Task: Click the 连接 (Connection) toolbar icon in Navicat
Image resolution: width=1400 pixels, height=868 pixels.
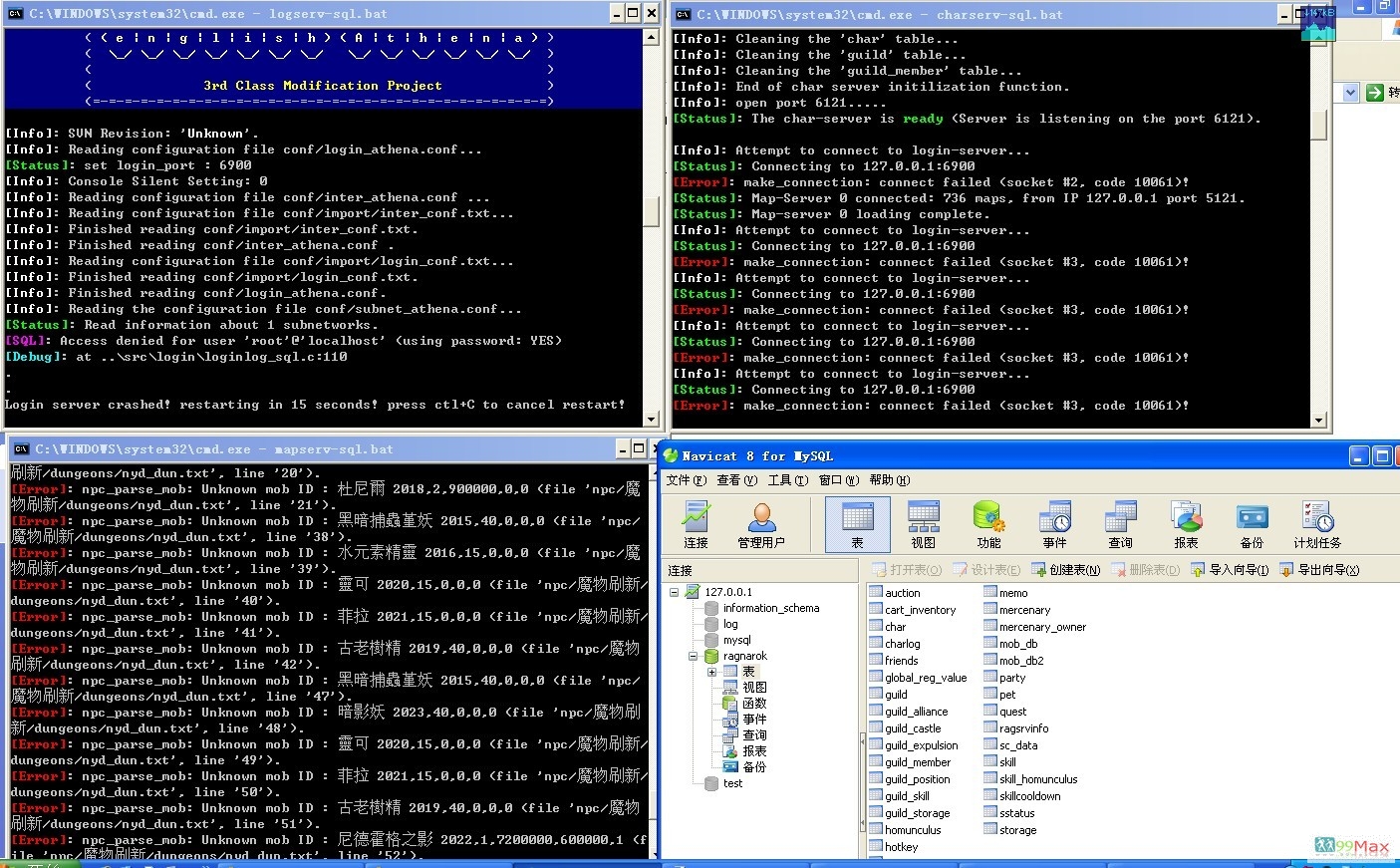Action: pyautogui.click(x=696, y=524)
